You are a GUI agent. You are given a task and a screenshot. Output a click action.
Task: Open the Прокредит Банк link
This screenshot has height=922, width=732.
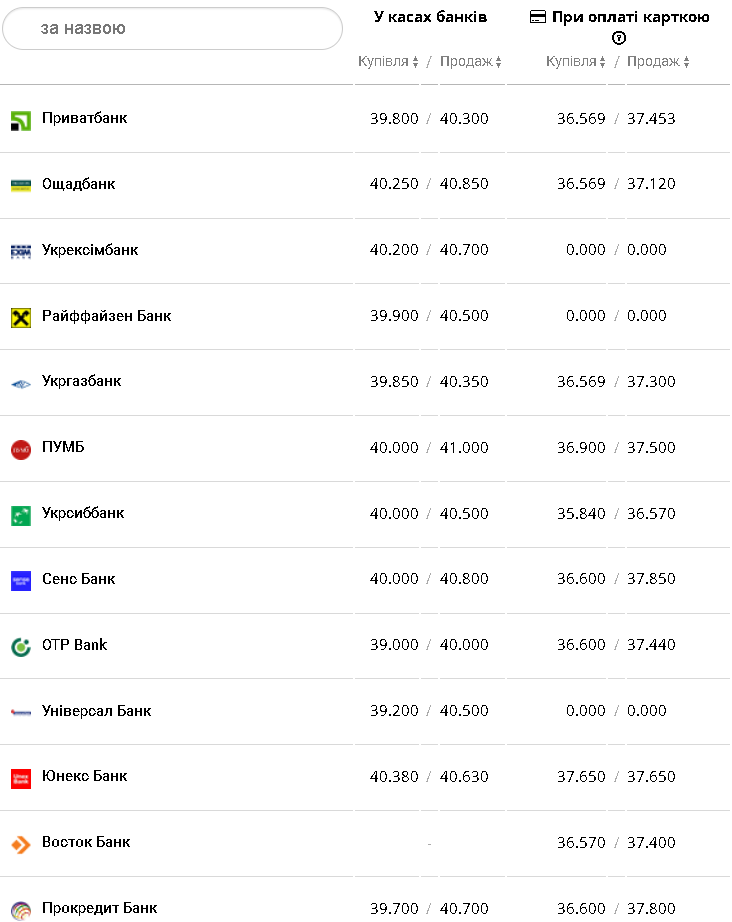coord(100,908)
